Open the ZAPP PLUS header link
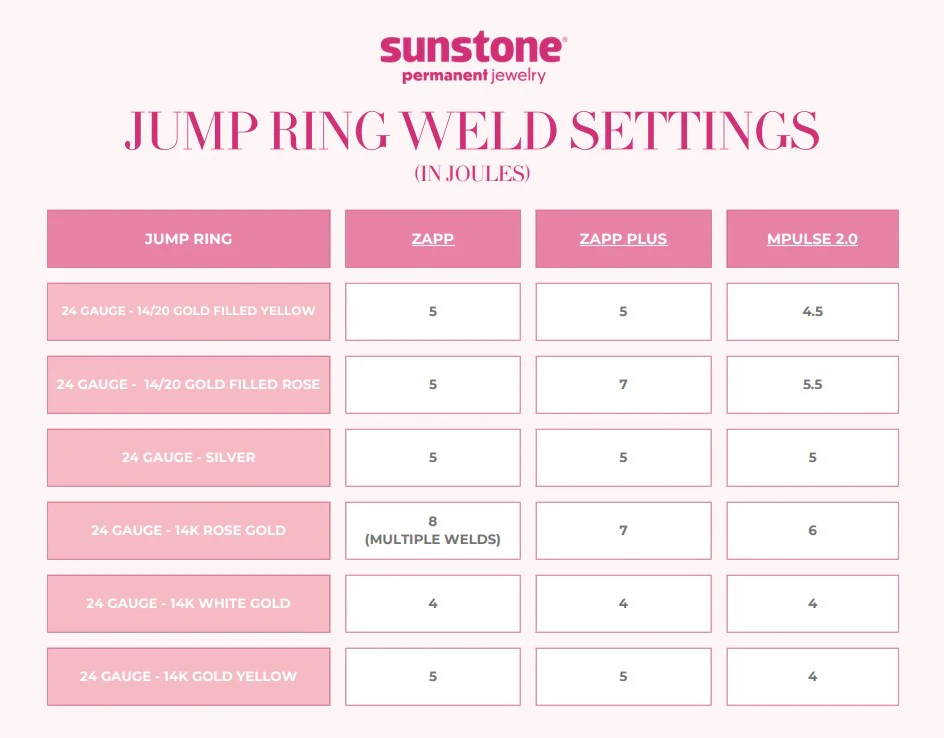Image resolution: width=944 pixels, height=738 pixels. pyautogui.click(x=623, y=239)
